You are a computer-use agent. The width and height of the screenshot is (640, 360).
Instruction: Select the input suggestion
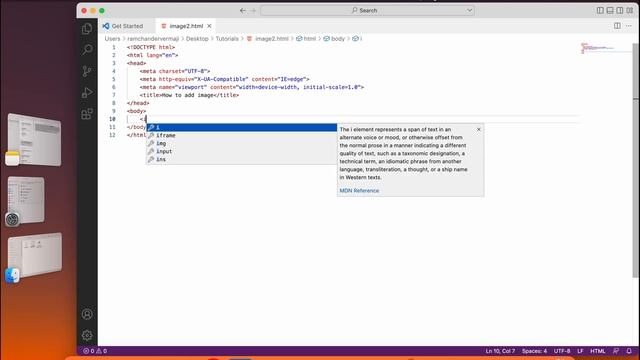point(242,151)
